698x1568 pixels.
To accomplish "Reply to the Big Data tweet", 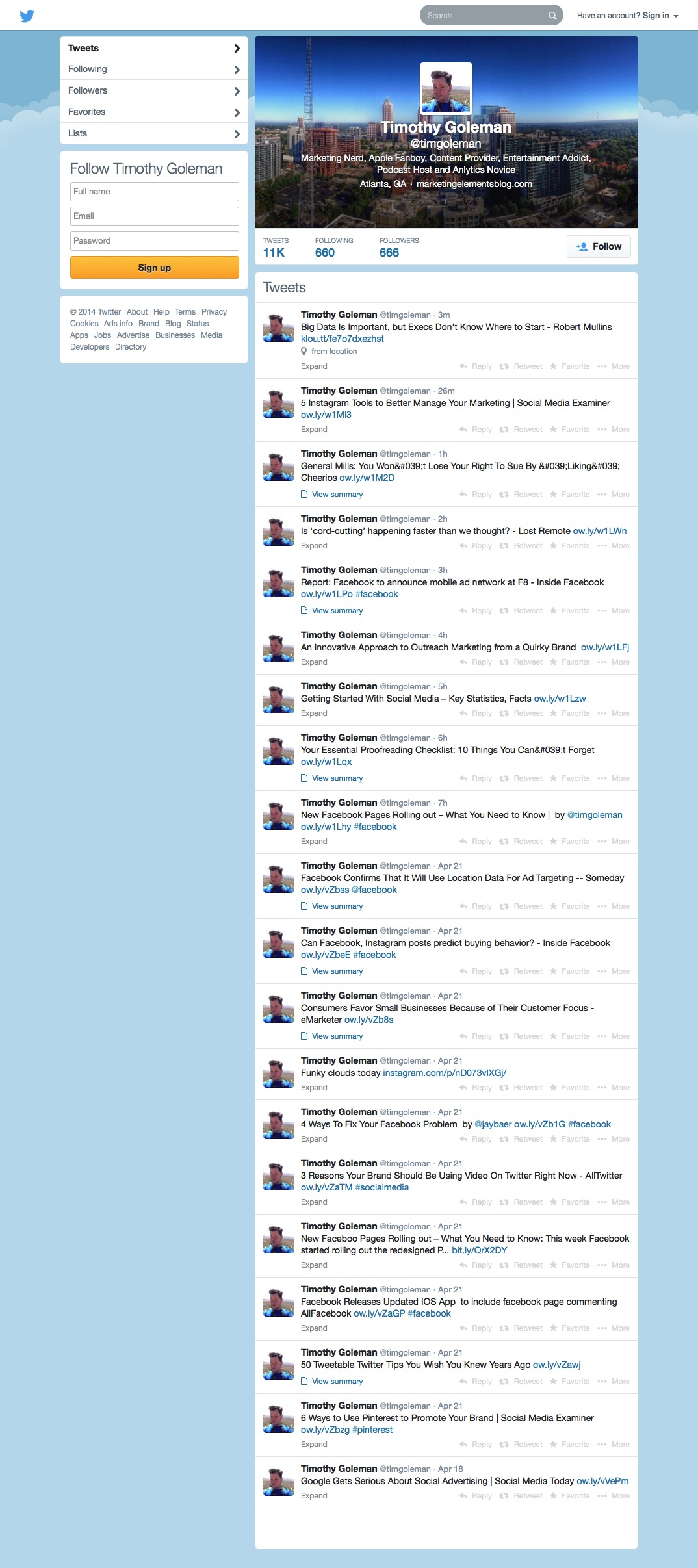I will coord(476,366).
